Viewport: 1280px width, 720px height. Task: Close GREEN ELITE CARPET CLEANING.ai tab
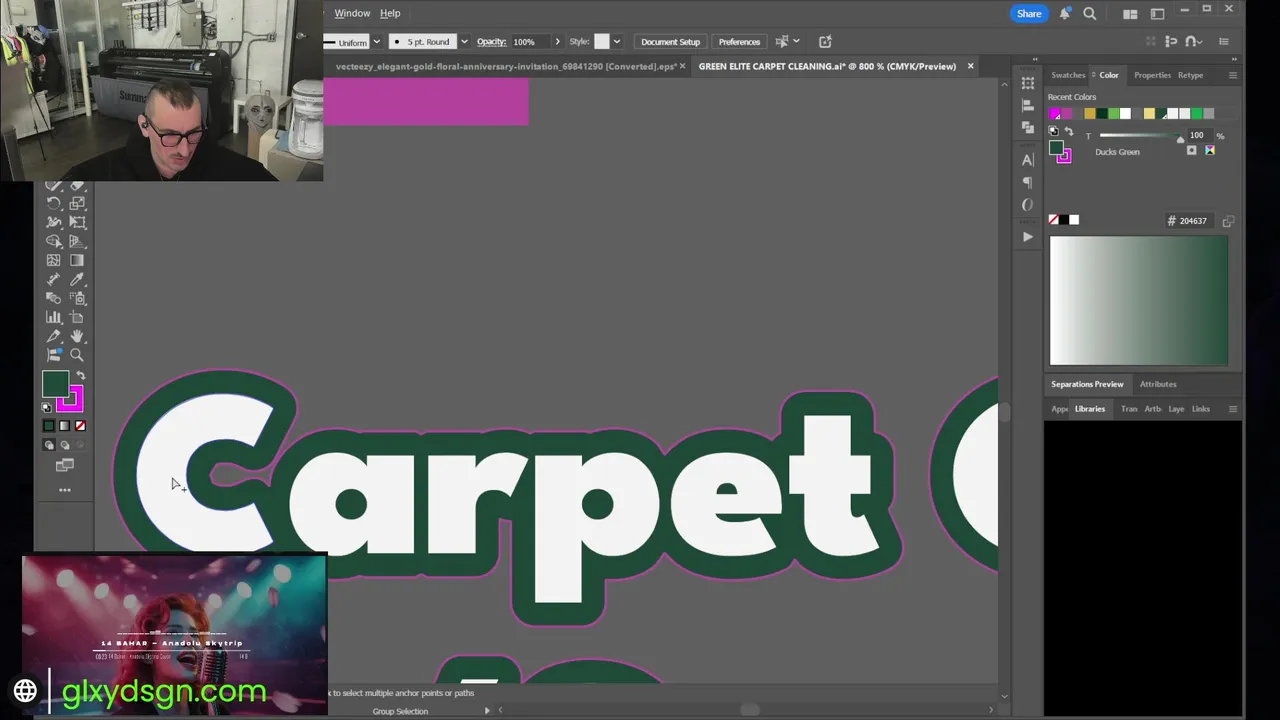click(970, 66)
